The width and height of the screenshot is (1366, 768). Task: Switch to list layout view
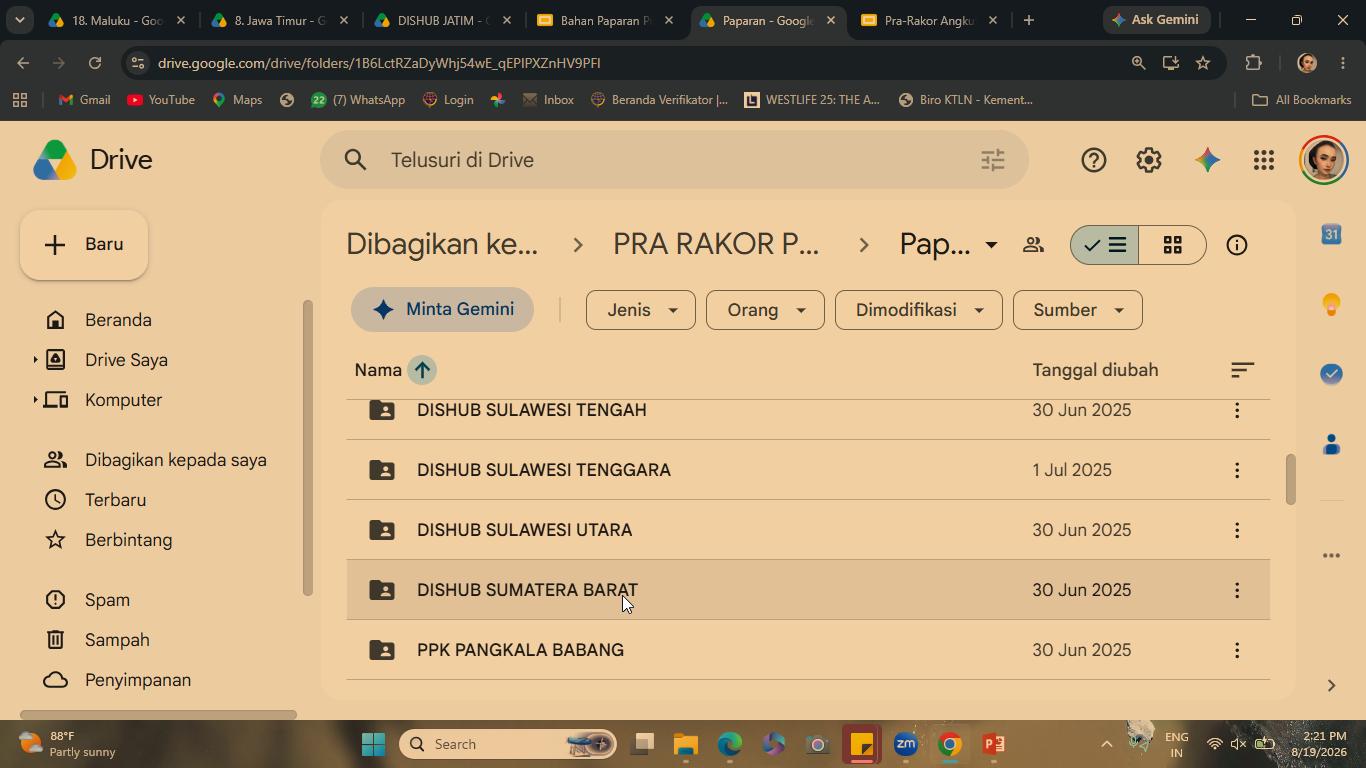(1105, 245)
